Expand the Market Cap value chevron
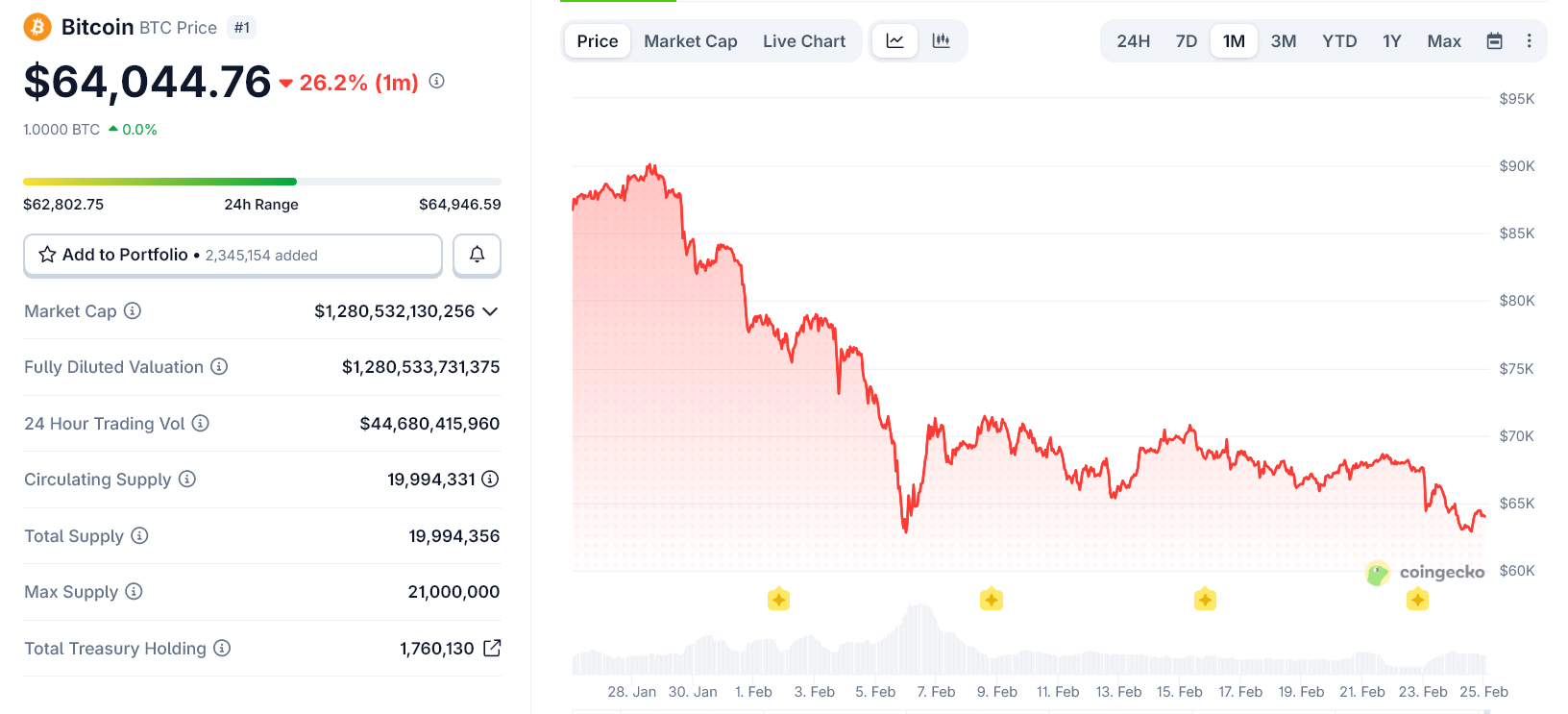 [x=490, y=311]
